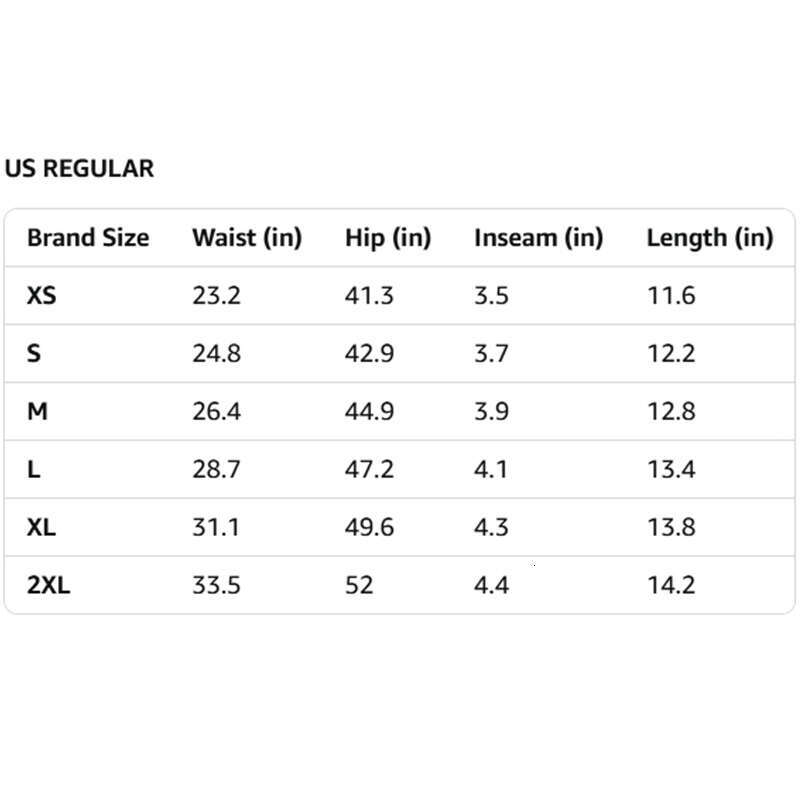
Task: Select the XS inseam value 3.5
Action: pyautogui.click(x=491, y=296)
